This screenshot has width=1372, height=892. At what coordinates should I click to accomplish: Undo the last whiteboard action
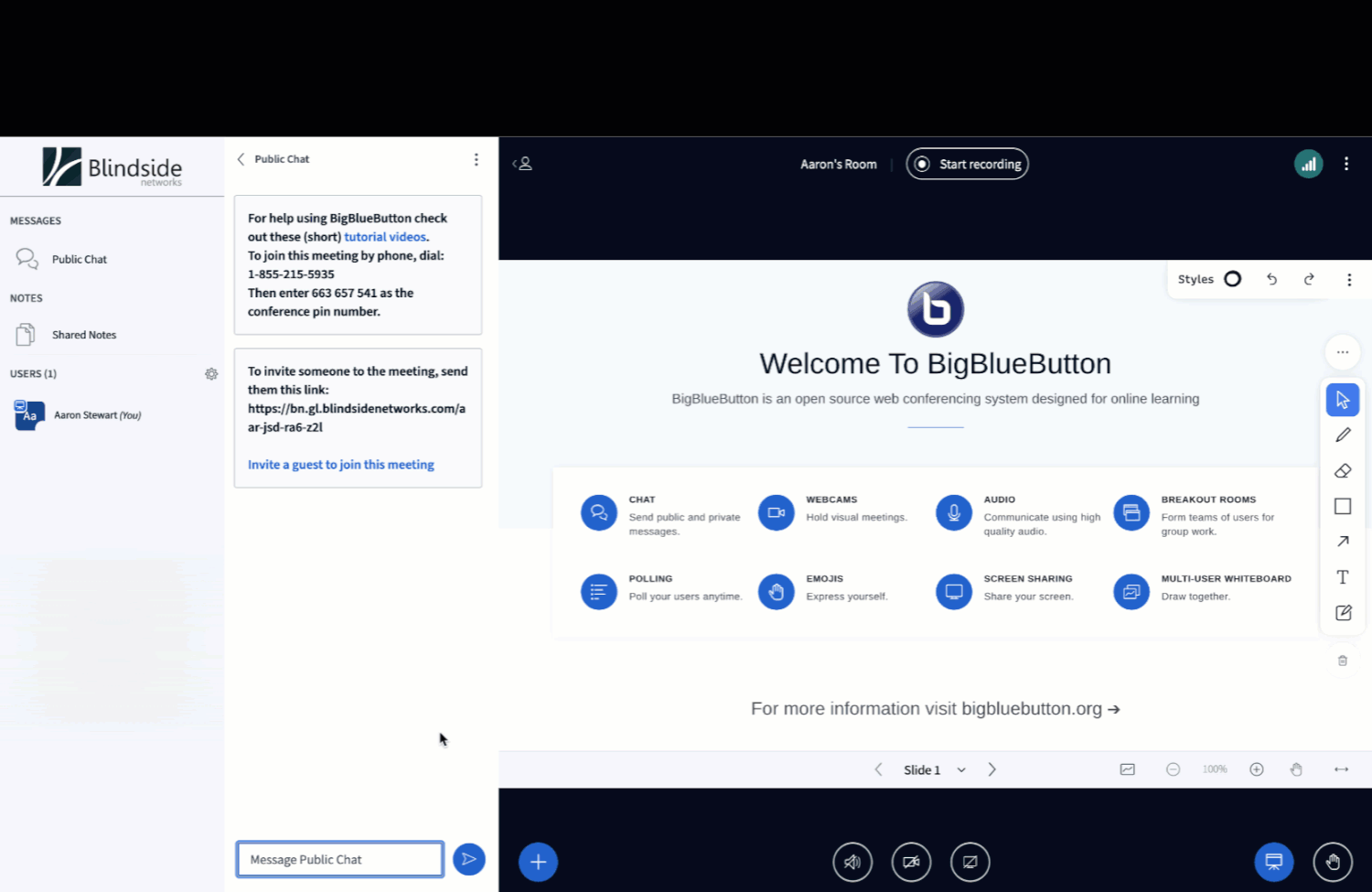pos(1271,279)
